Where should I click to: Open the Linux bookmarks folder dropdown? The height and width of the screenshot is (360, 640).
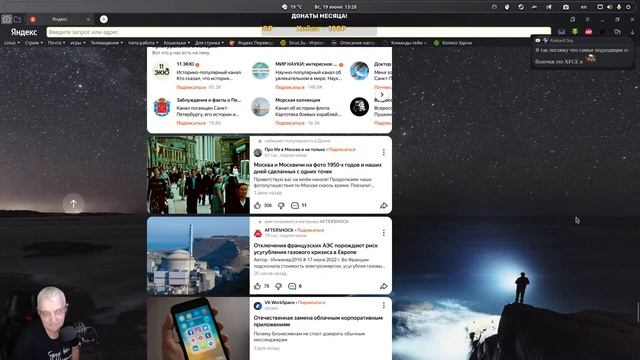(x=12, y=42)
